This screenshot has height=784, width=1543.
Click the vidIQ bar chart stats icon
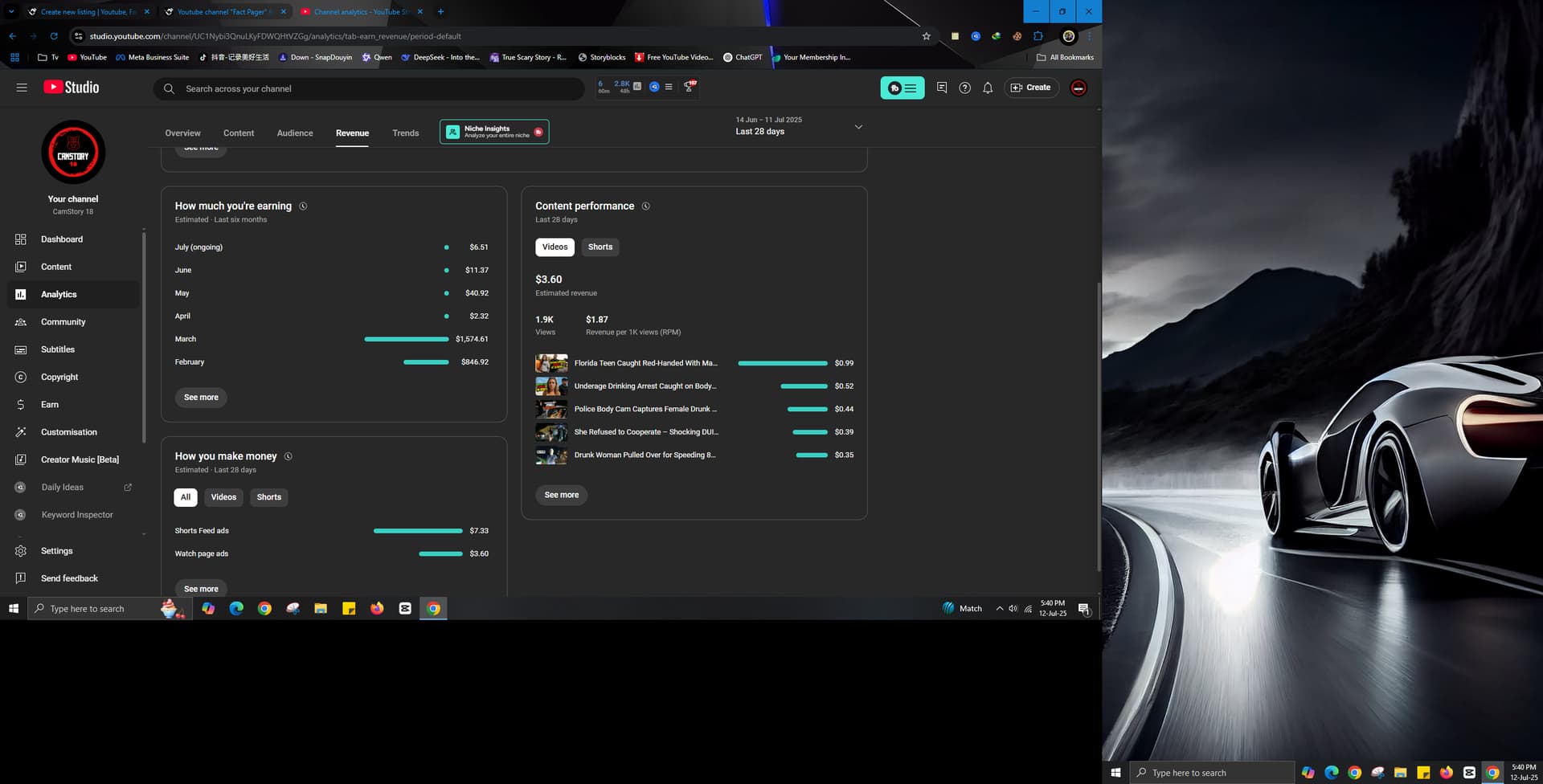[x=637, y=86]
